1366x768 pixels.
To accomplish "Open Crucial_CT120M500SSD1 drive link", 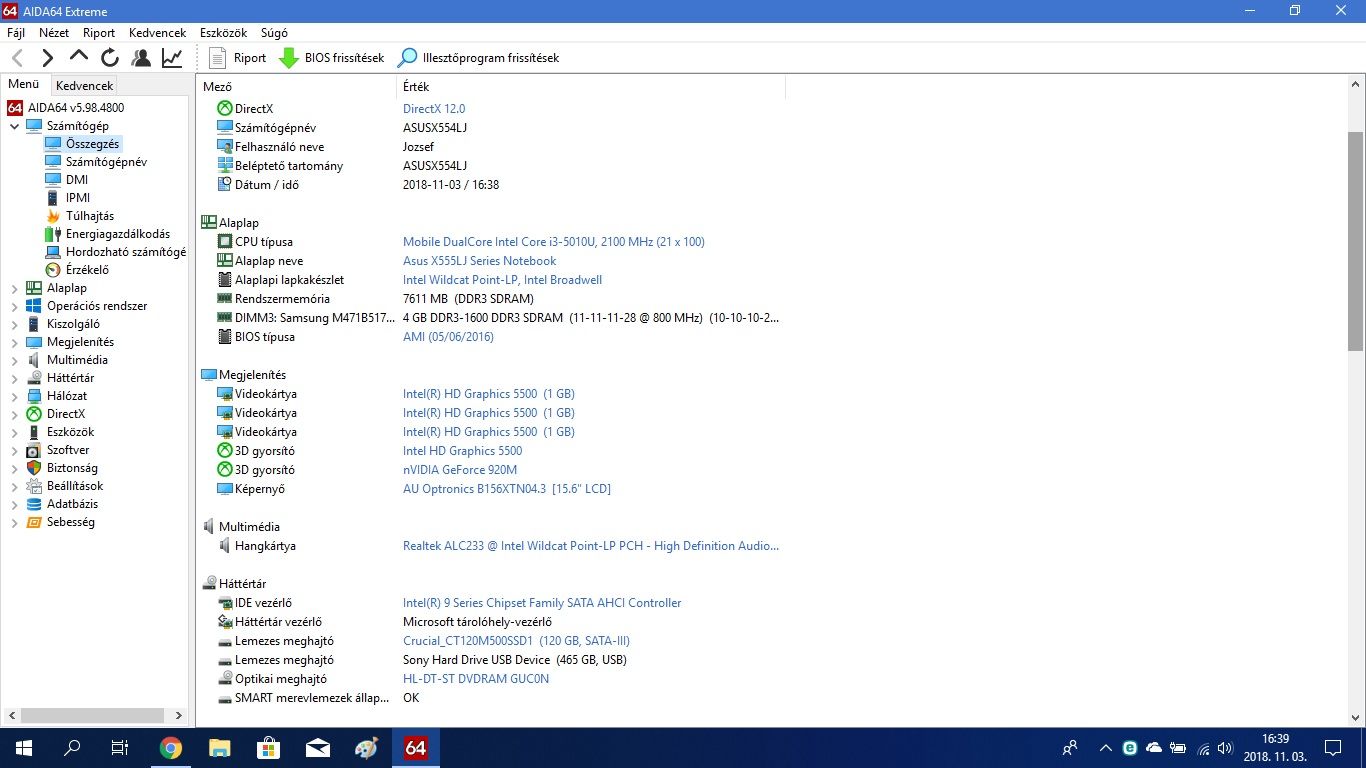I will pyautogui.click(x=516, y=641).
